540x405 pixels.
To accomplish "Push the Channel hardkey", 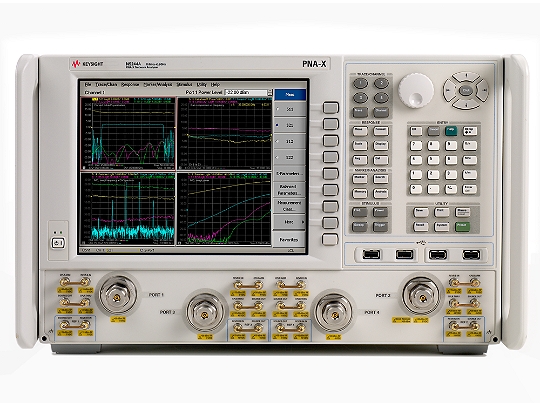I will click(381, 112).
